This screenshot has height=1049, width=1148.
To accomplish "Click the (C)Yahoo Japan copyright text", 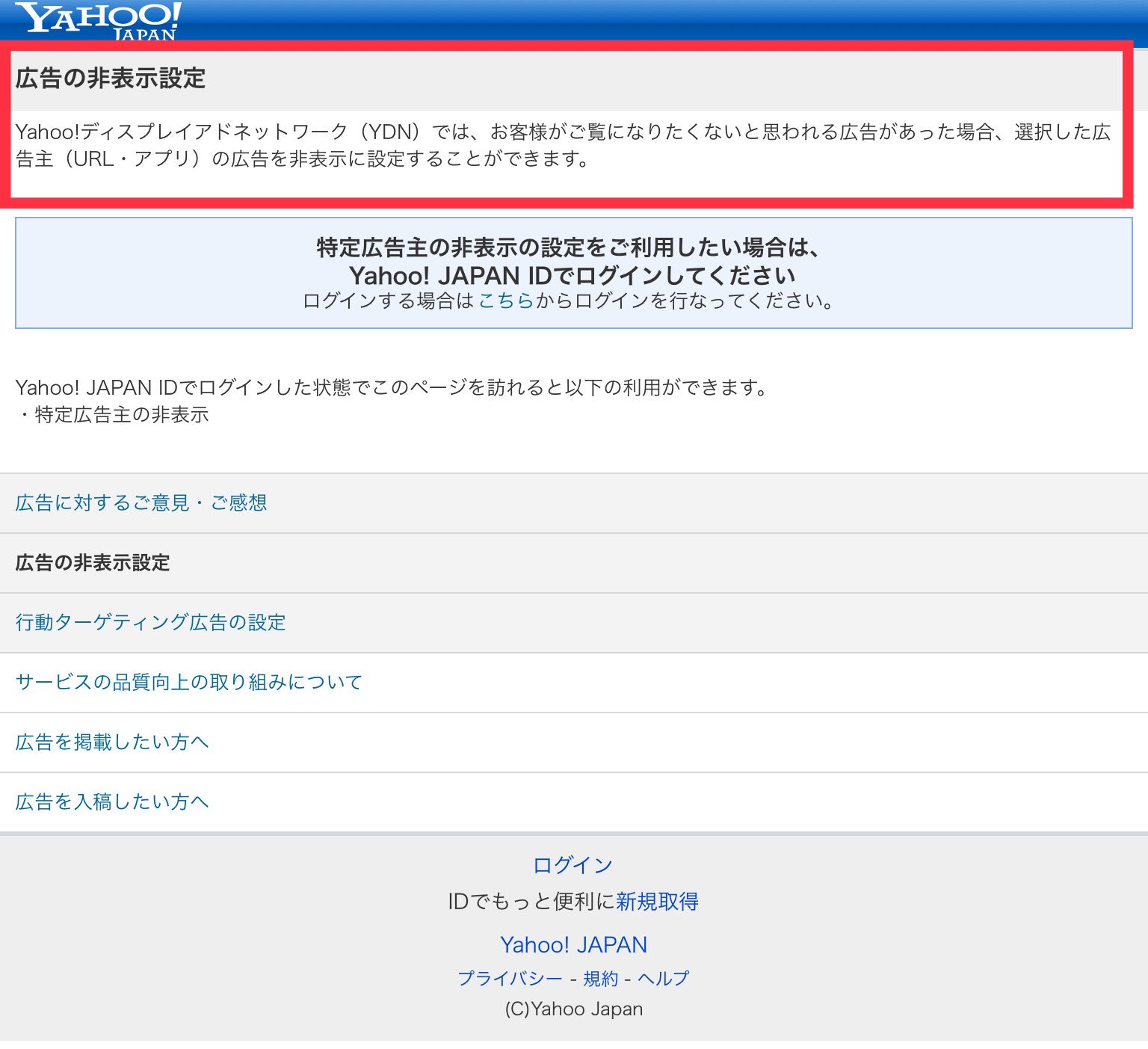I will (x=573, y=1009).
